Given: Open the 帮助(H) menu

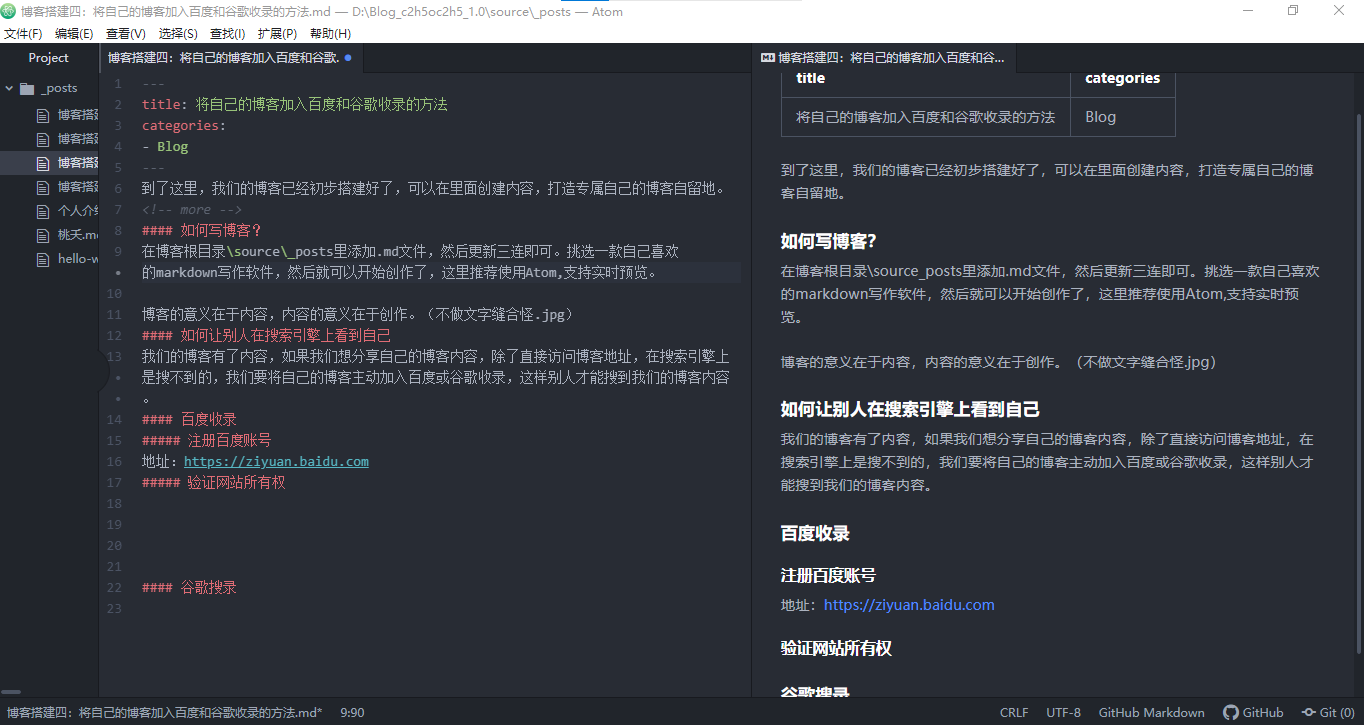Looking at the screenshot, I should coord(330,34).
